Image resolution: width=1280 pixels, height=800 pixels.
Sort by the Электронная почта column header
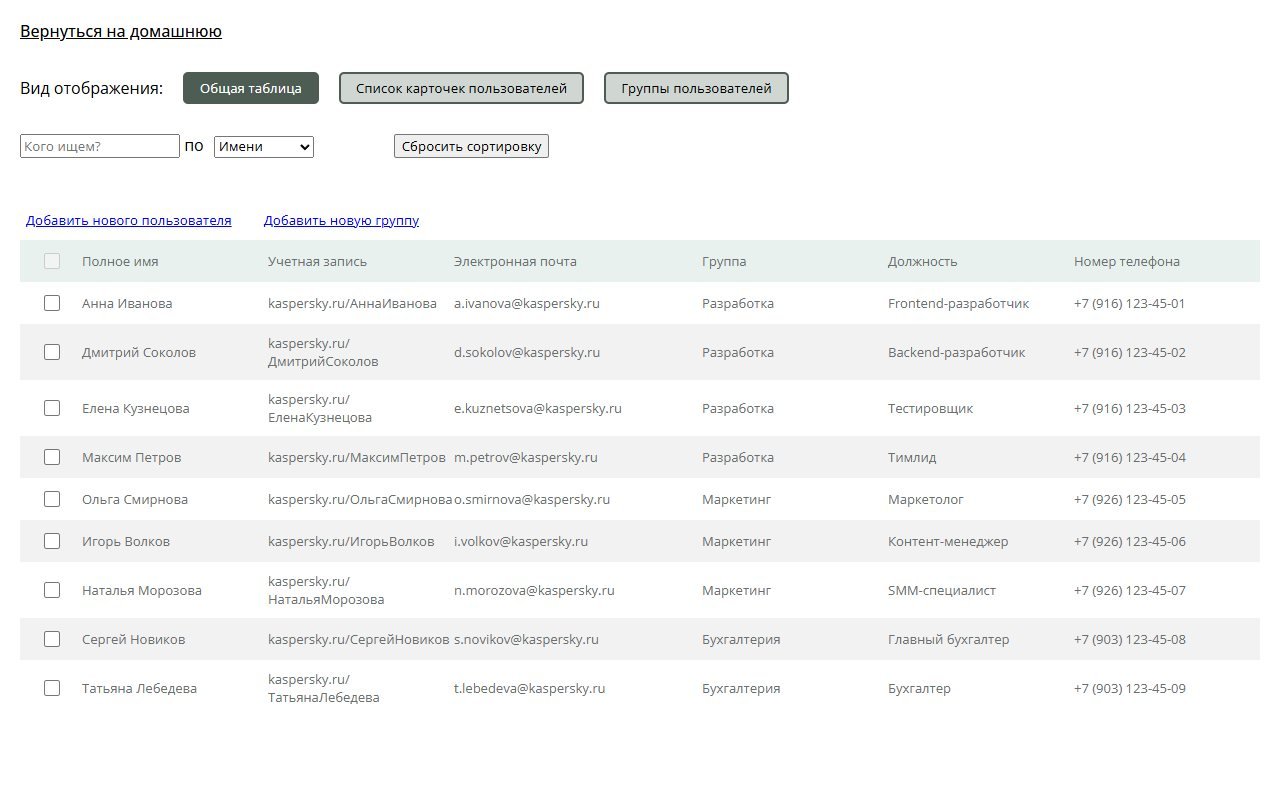(515, 262)
